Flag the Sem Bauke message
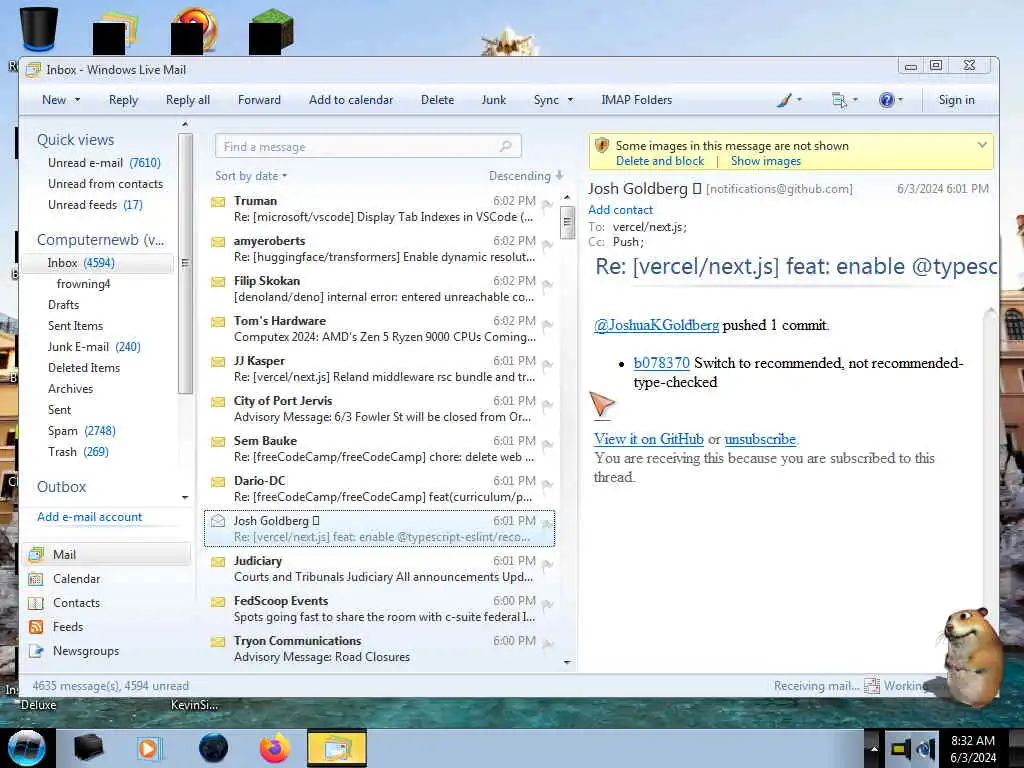This screenshot has height=768, width=1024. point(548,445)
